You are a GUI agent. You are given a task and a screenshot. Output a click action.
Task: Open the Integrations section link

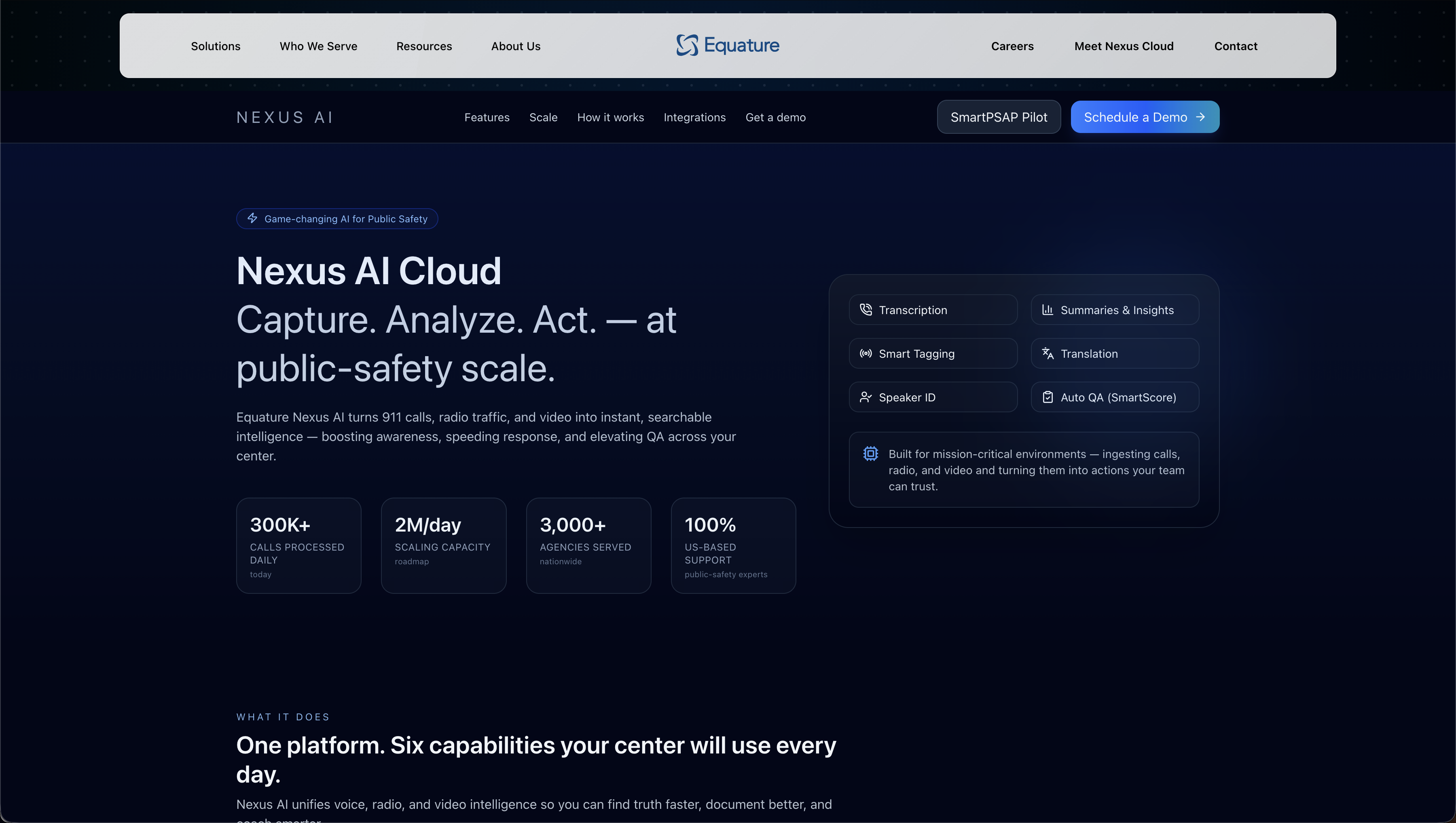(x=695, y=117)
